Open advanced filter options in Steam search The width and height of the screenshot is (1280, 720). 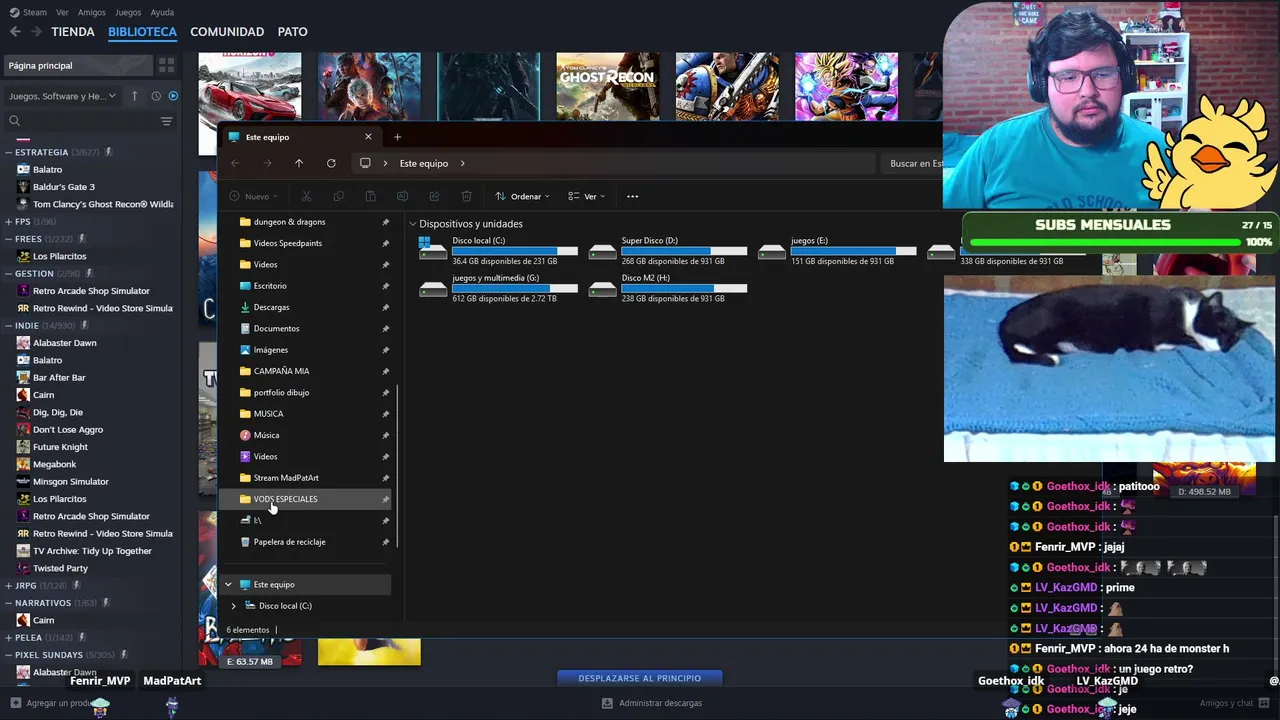tap(166, 121)
